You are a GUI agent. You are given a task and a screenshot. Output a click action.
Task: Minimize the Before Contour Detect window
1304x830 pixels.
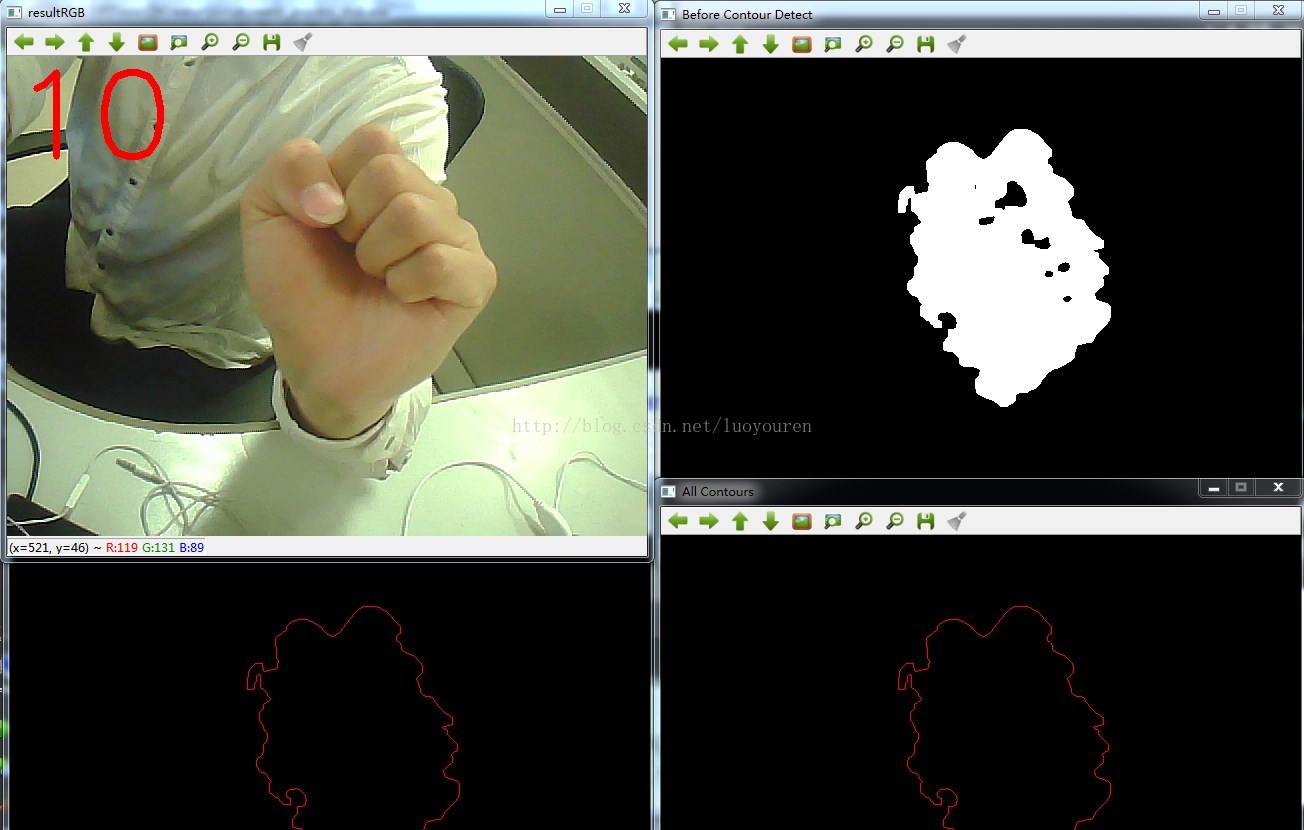tap(1214, 10)
